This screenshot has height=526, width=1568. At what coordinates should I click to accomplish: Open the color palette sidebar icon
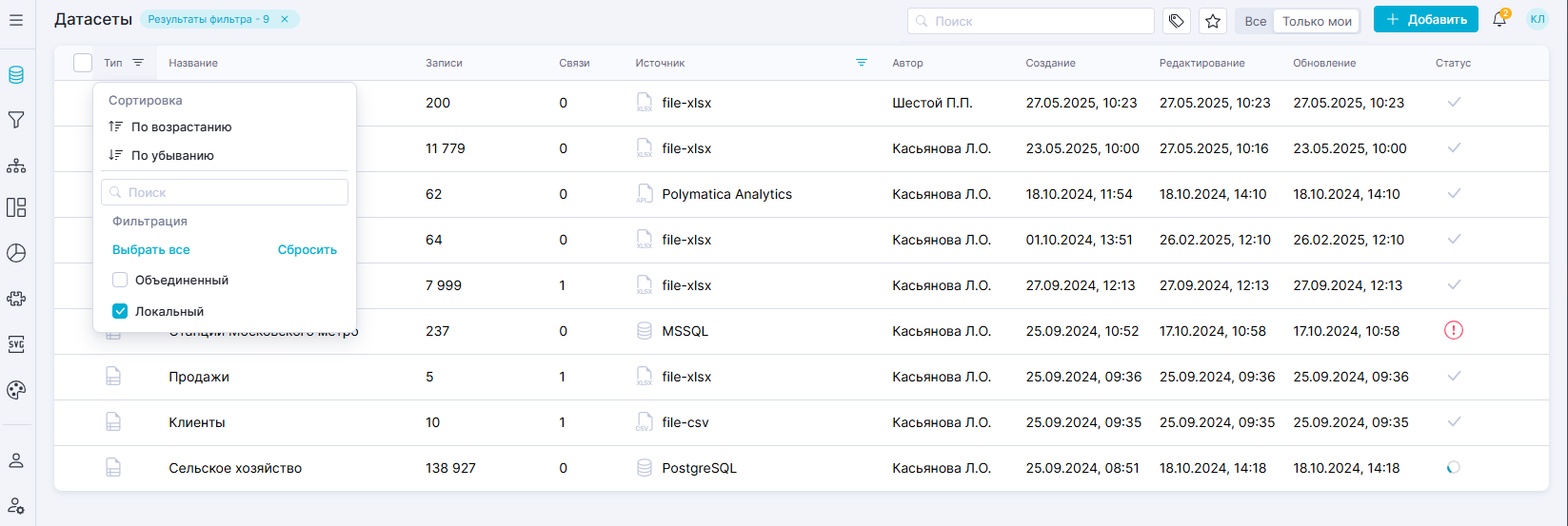coord(16,390)
